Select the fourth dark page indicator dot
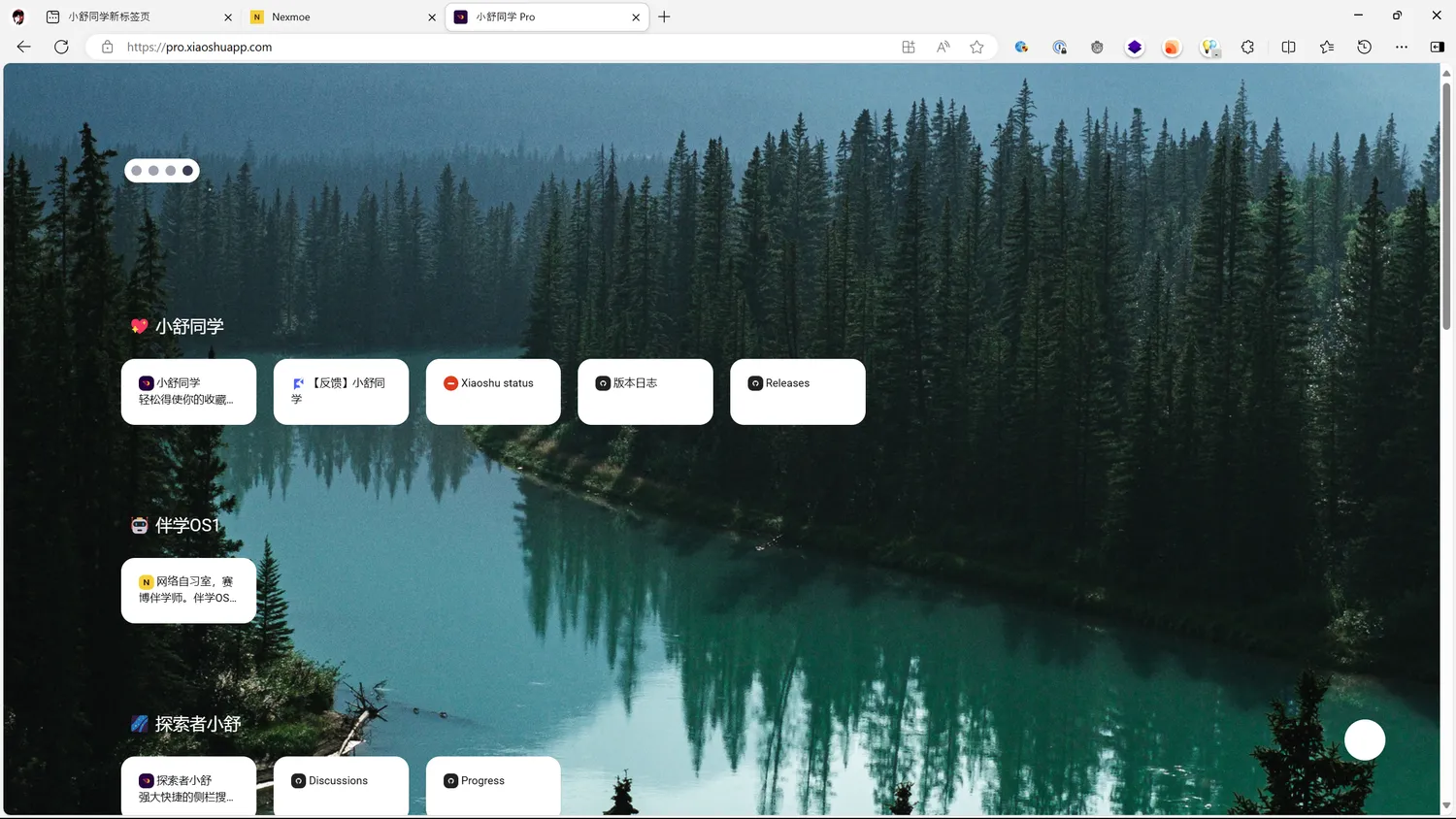Image resolution: width=1456 pixels, height=819 pixels. point(187,171)
